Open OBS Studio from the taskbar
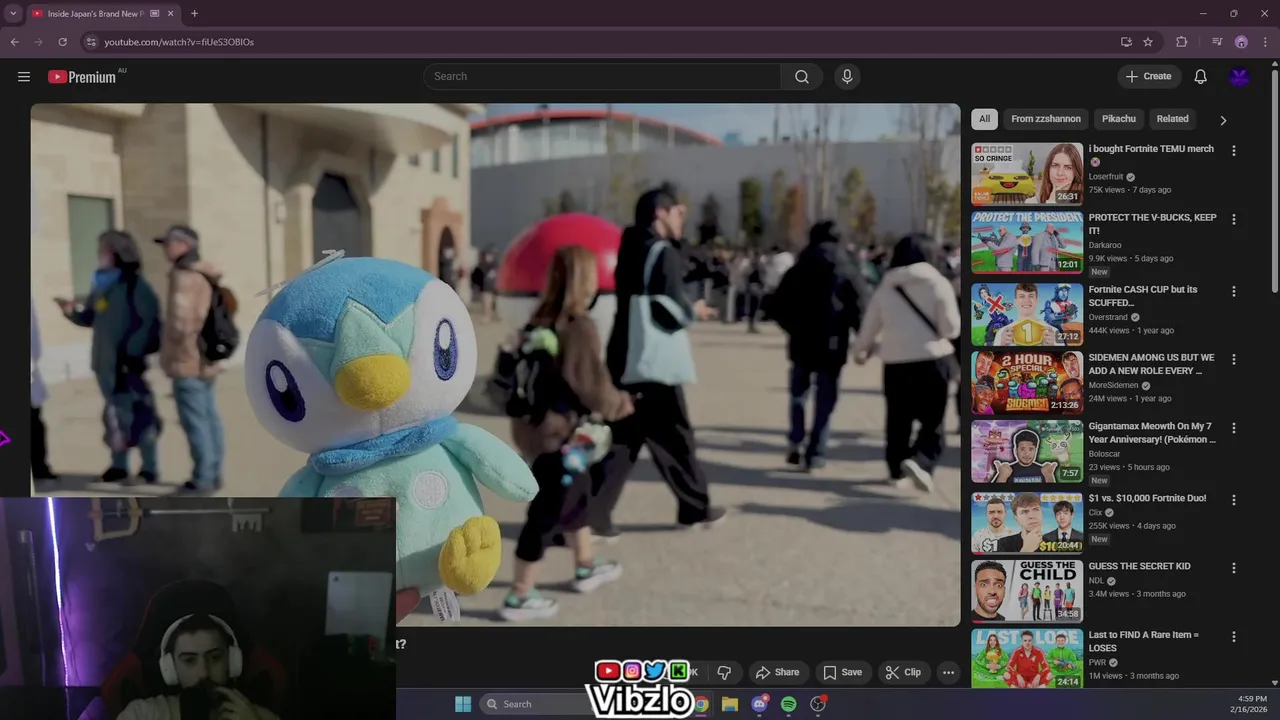The image size is (1280, 720). pos(818,704)
